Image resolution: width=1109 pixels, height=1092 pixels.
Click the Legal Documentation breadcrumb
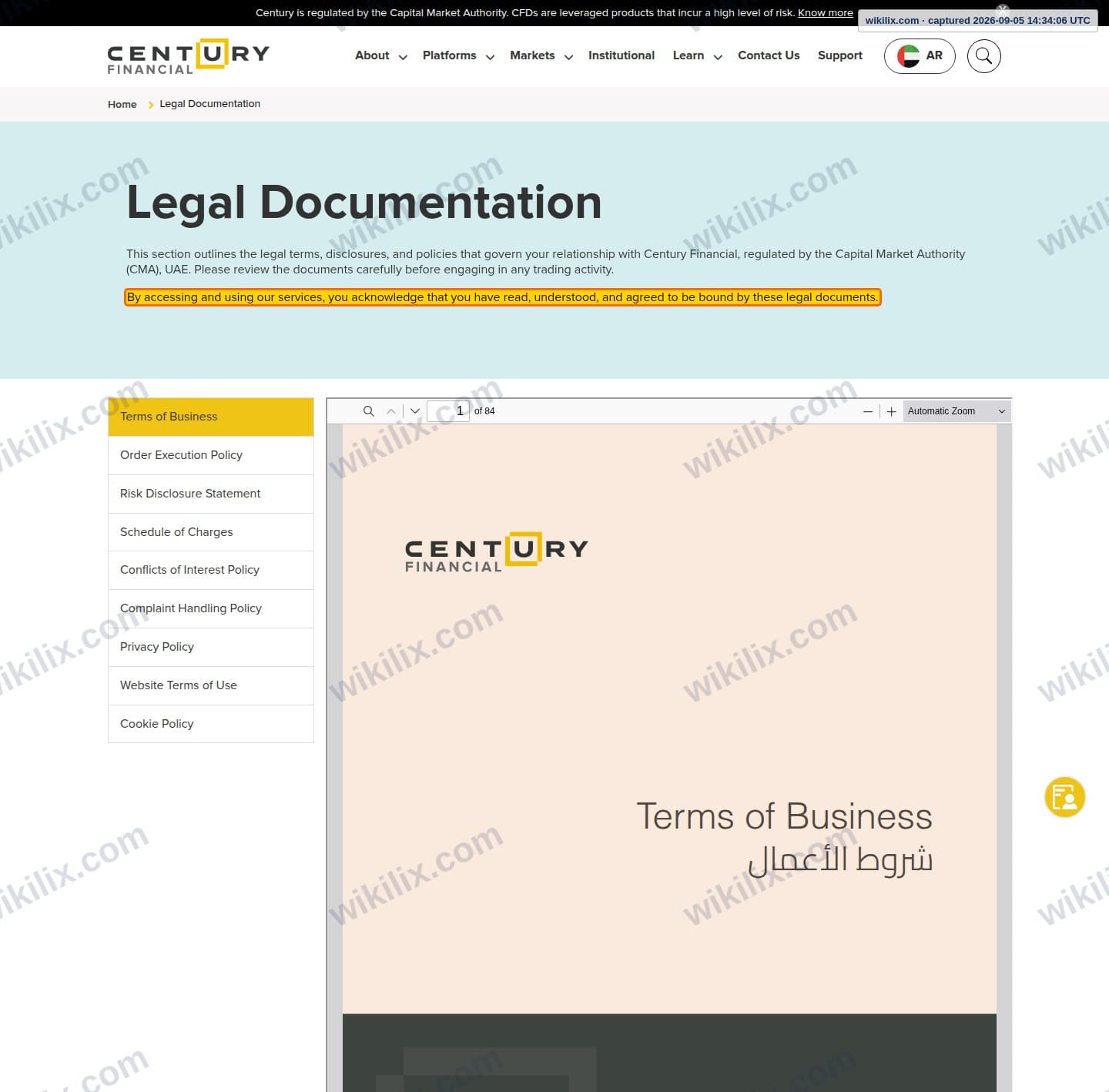click(209, 104)
